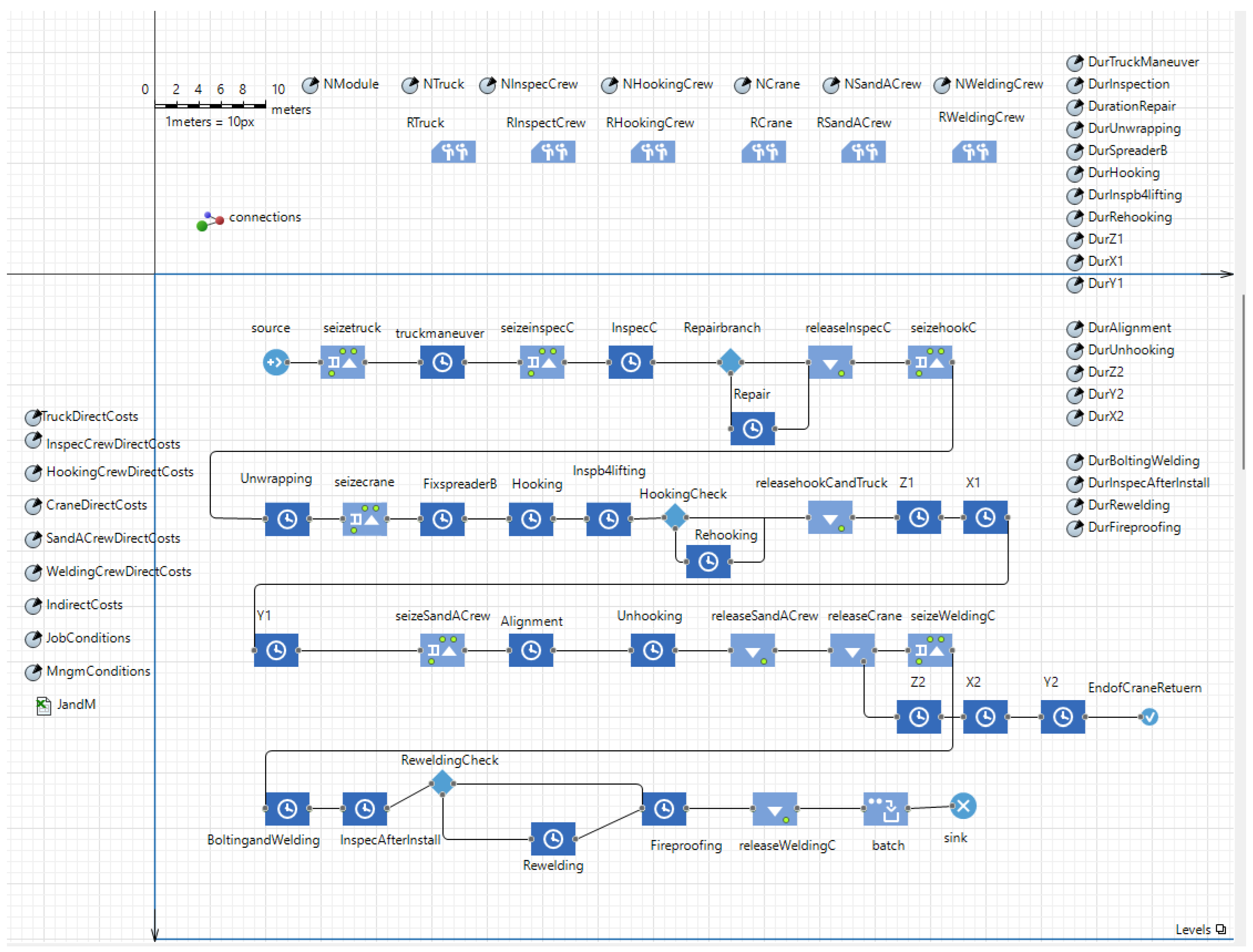Click the source block icon
The height and width of the screenshot is (952, 1253).
pyautogui.click(x=275, y=362)
